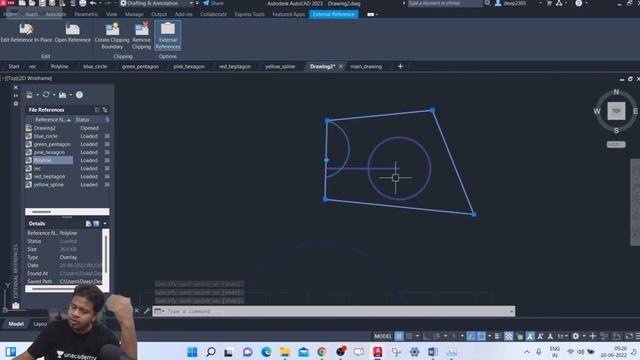This screenshot has height=360, width=640.
Task: Open the Help icon in references palette
Action: (79, 95)
